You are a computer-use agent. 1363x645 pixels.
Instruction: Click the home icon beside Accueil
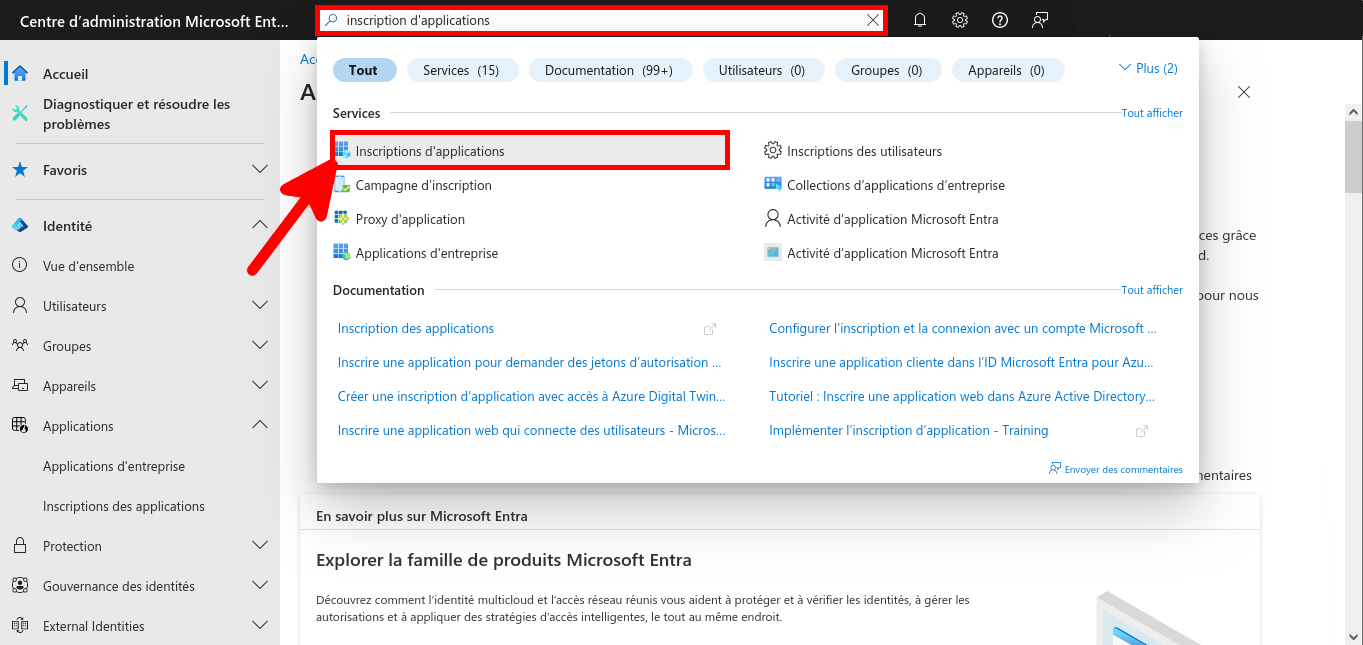click(x=18, y=72)
